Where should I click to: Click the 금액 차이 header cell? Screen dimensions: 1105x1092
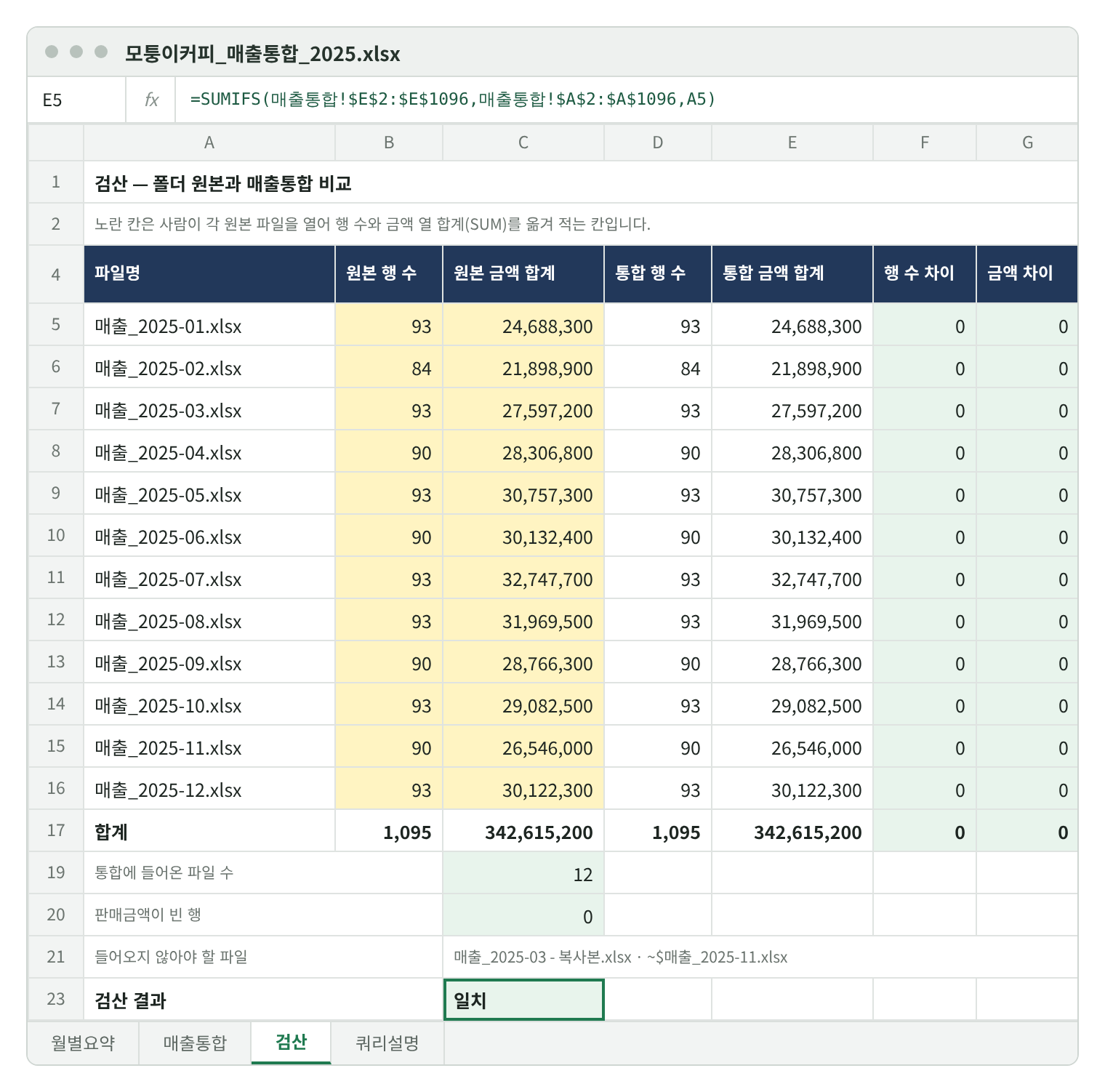tap(1027, 274)
